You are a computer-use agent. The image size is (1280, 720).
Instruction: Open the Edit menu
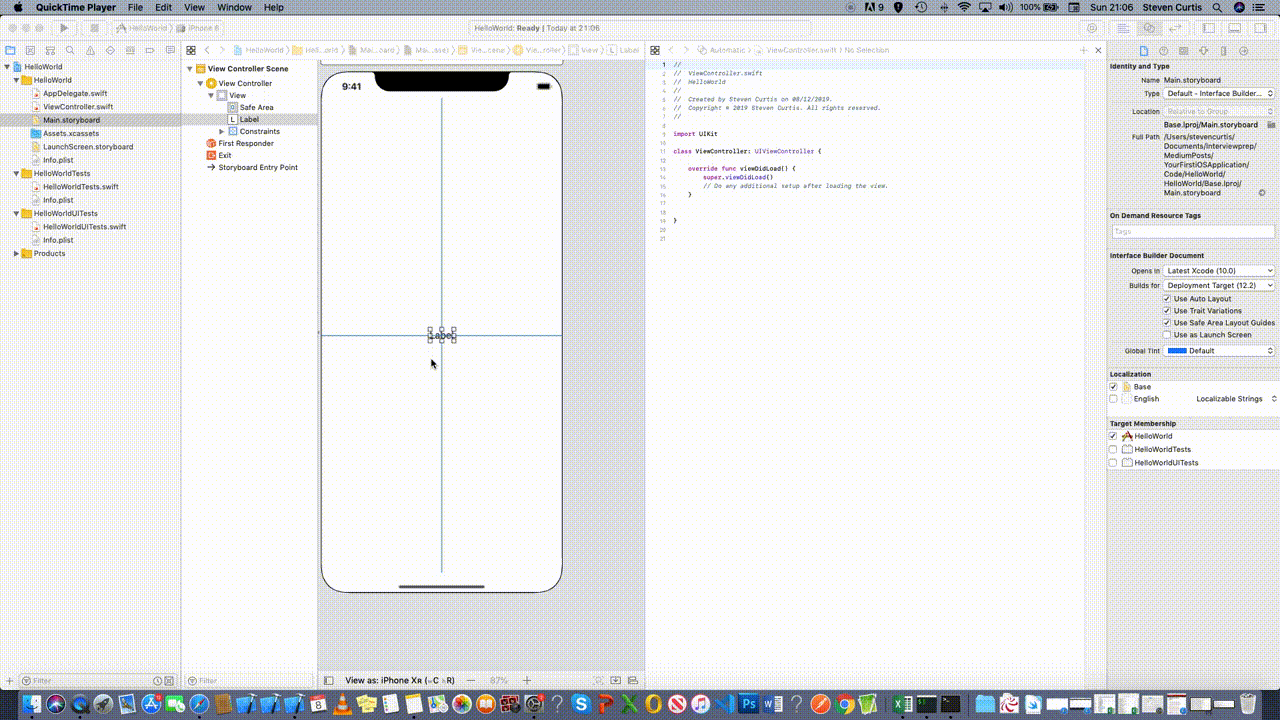tap(163, 7)
